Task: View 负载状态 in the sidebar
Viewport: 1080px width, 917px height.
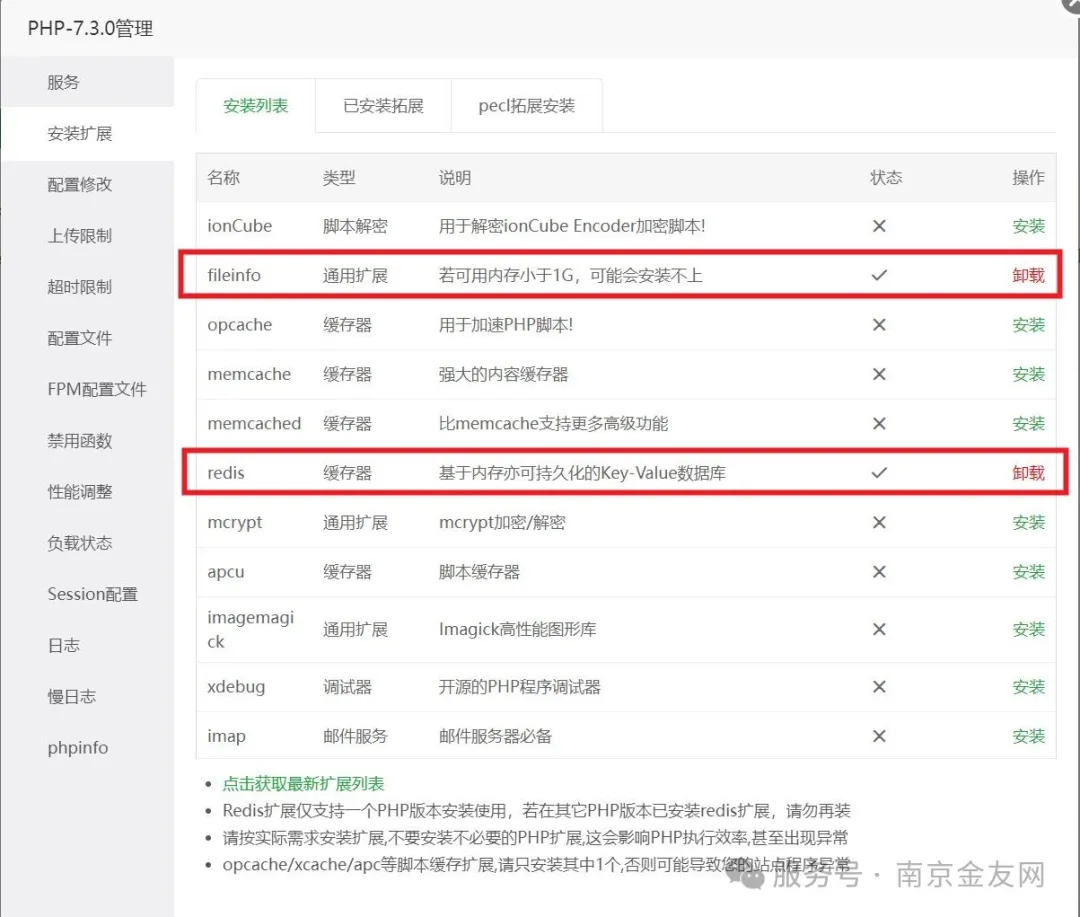Action: (x=87, y=543)
